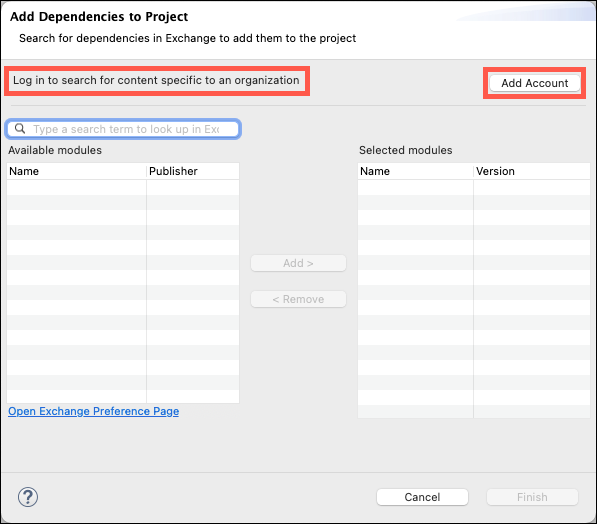Click the < Remove button
Screen dimensions: 597x524
(298, 299)
